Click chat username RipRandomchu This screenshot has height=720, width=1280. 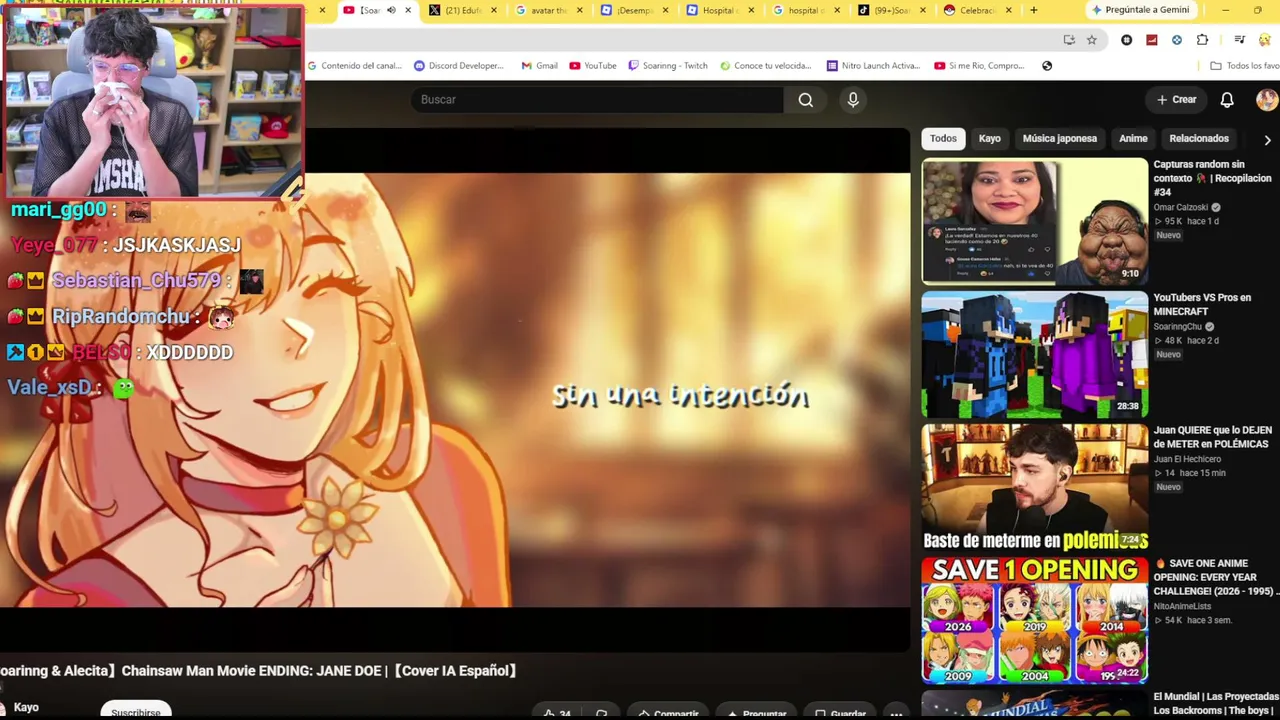tap(120, 317)
